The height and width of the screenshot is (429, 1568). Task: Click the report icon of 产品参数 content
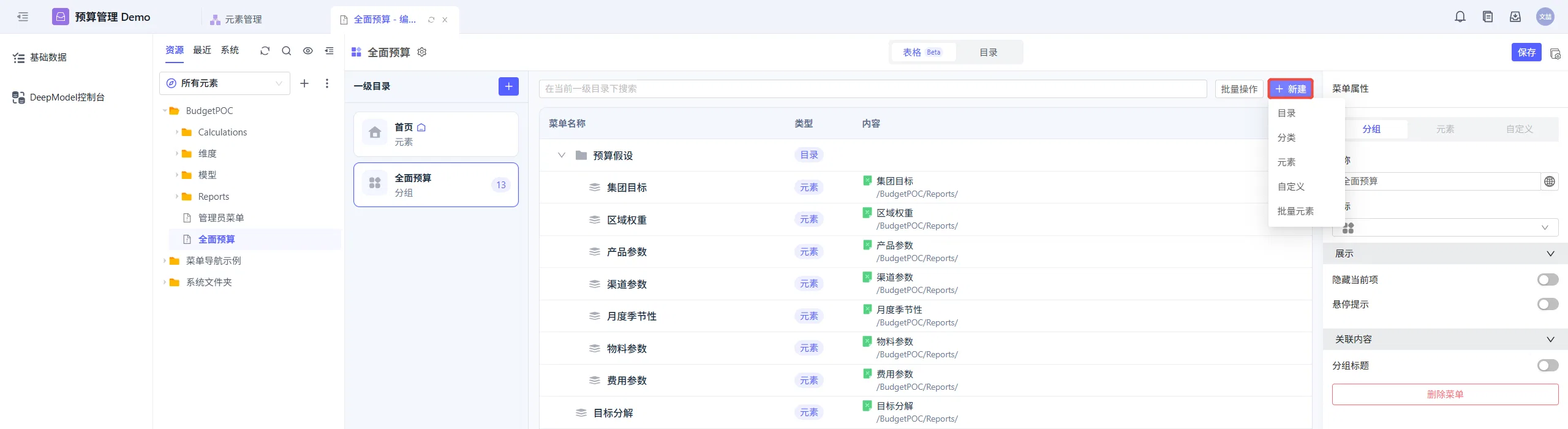coord(867,245)
